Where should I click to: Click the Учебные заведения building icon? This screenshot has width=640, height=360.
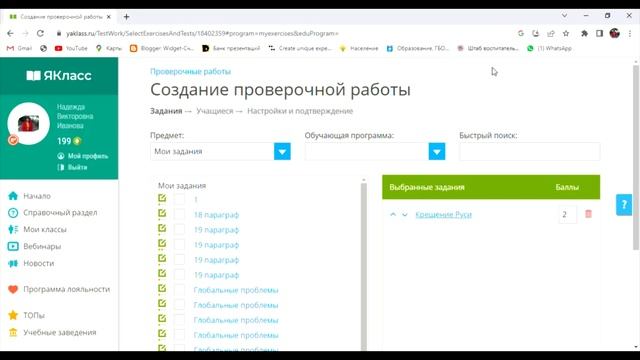click(x=13, y=332)
